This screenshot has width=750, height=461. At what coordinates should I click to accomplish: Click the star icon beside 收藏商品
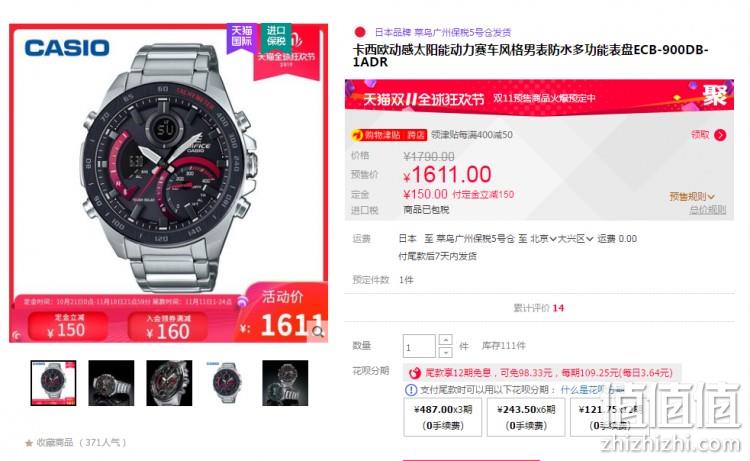tap(29, 443)
